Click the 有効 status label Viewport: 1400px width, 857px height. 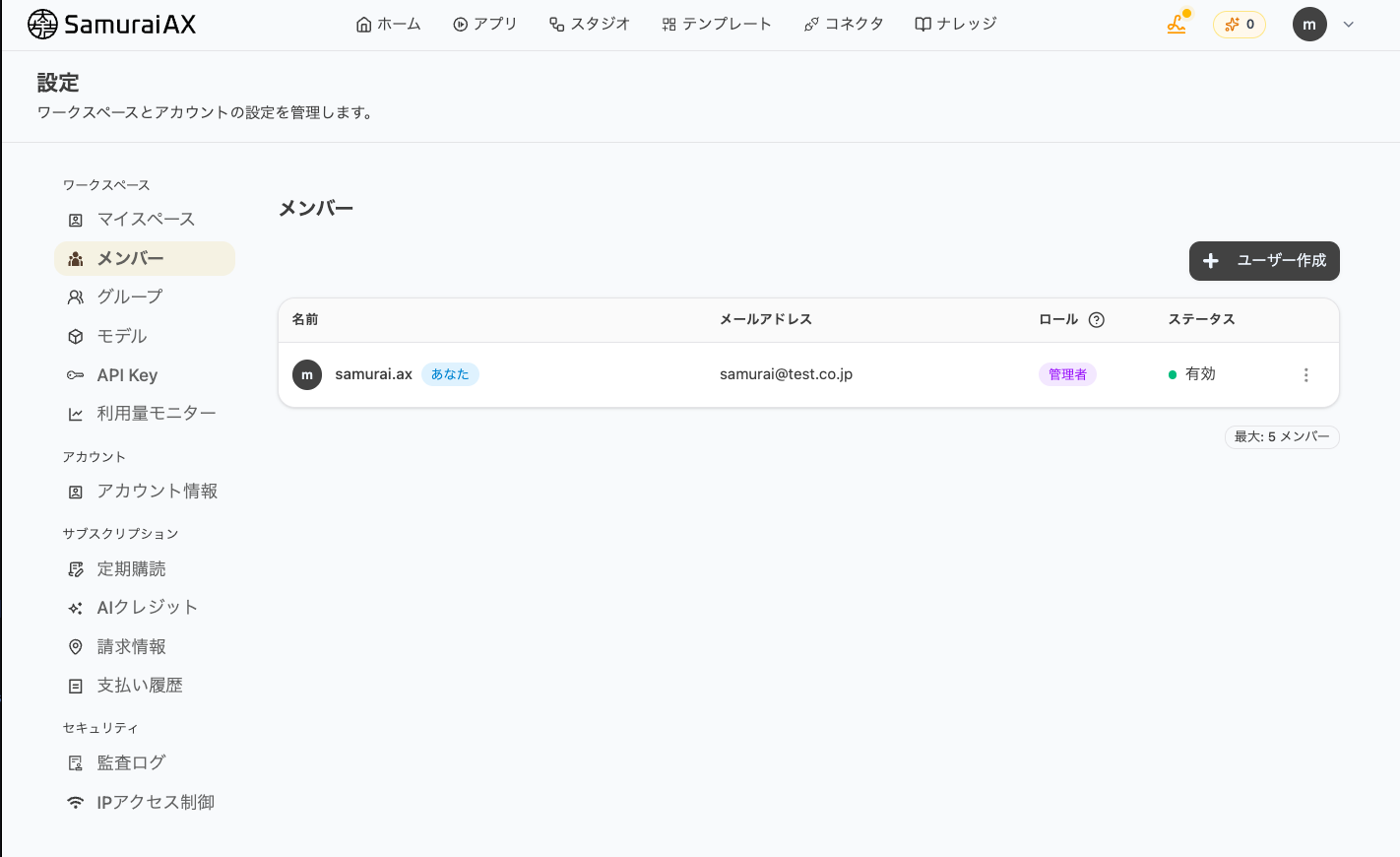(x=1200, y=374)
